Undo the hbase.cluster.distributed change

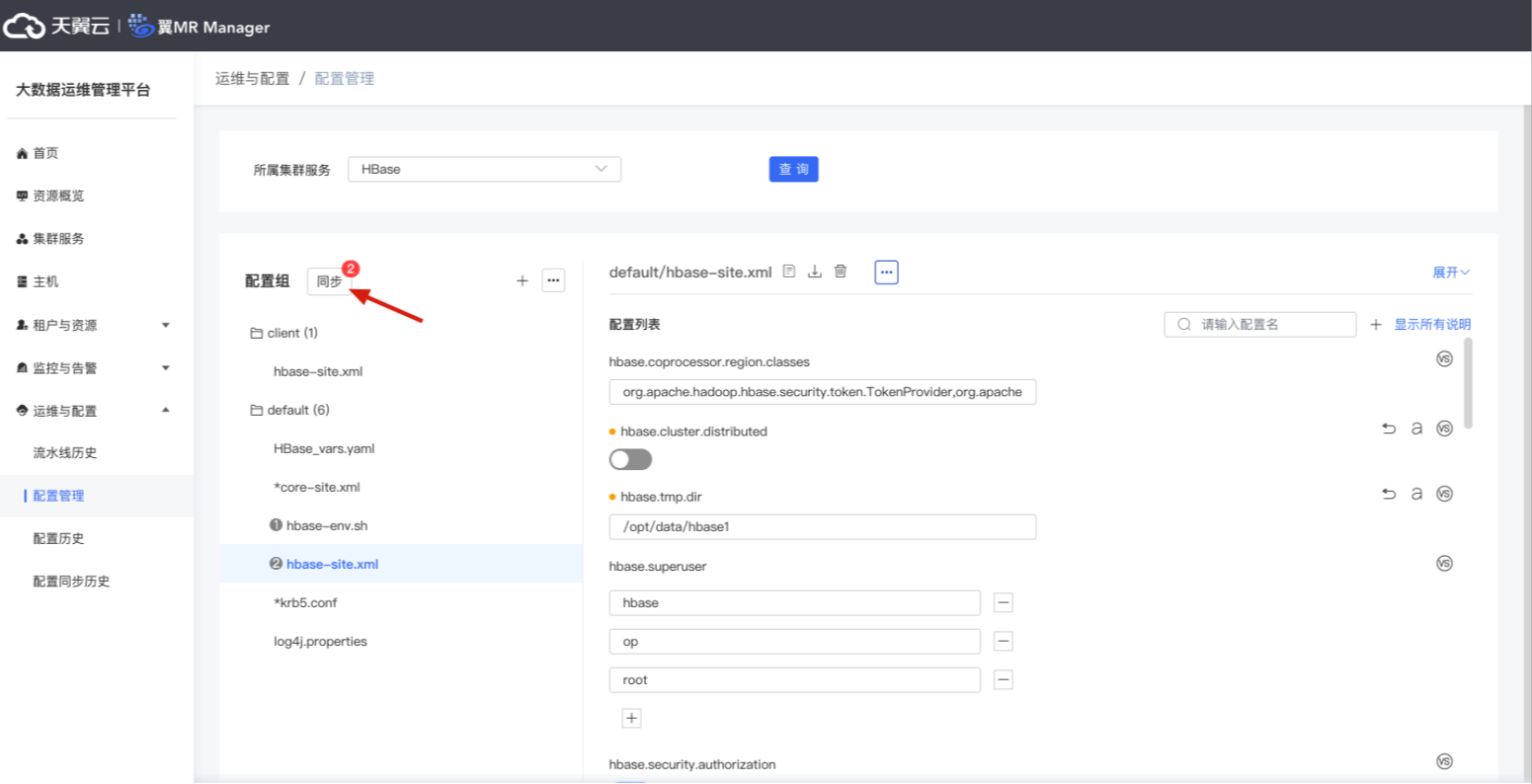[1389, 429]
